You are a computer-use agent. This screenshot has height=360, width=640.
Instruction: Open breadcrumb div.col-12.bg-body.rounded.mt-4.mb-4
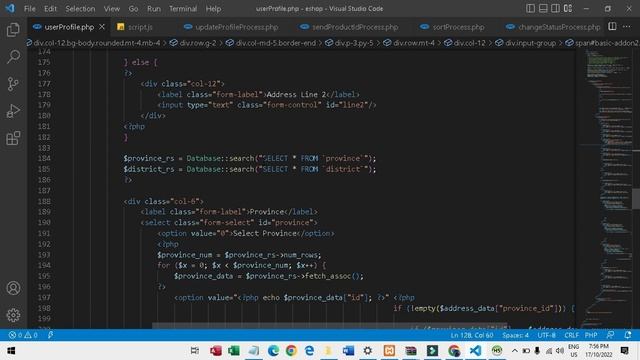tap(94, 43)
